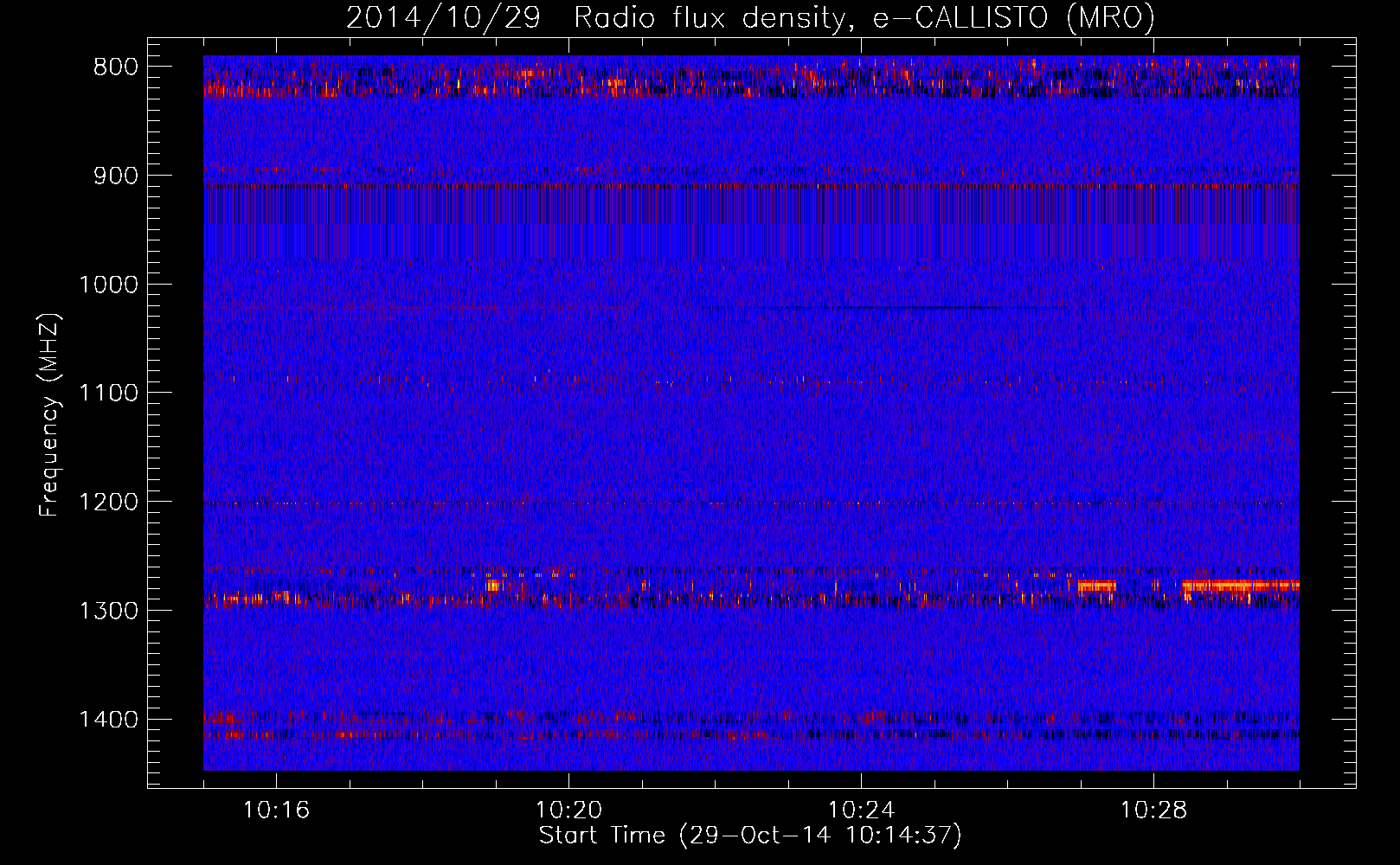Click the '1000' frequency tick label
1400x865 pixels.
pos(108,285)
